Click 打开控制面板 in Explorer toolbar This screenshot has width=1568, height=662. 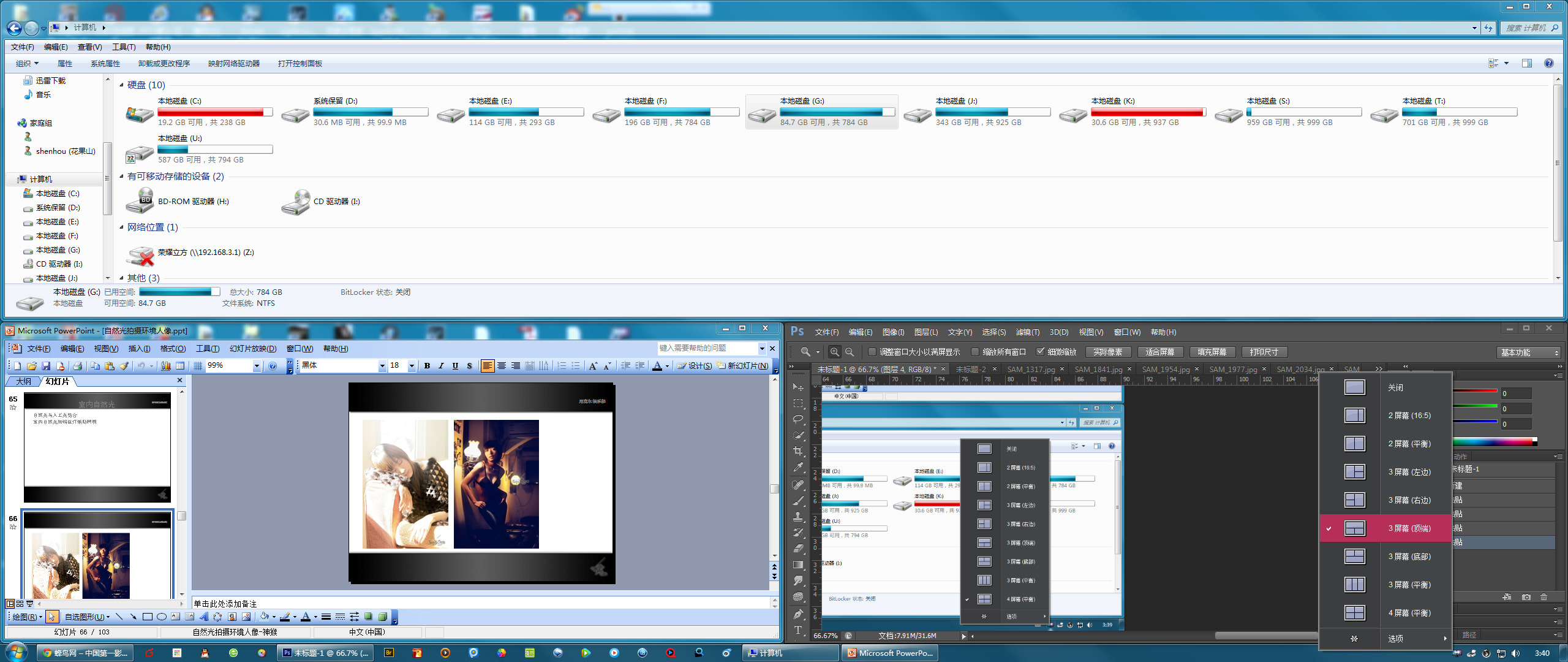click(x=300, y=64)
